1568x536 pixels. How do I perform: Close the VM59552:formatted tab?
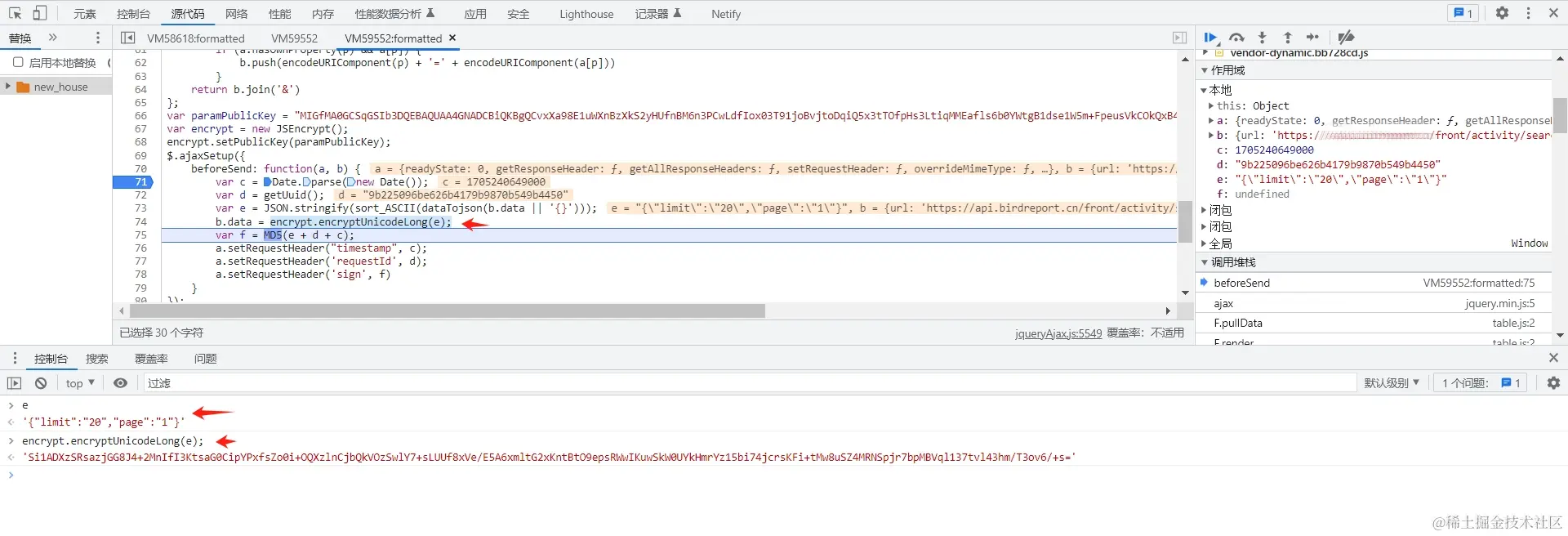(452, 38)
